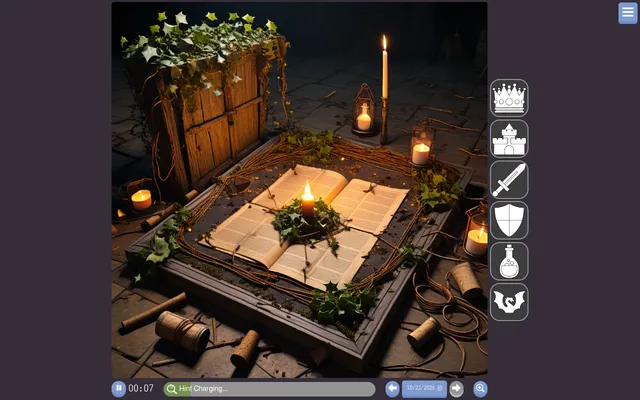Go to the previous puzzle date

[392, 389]
